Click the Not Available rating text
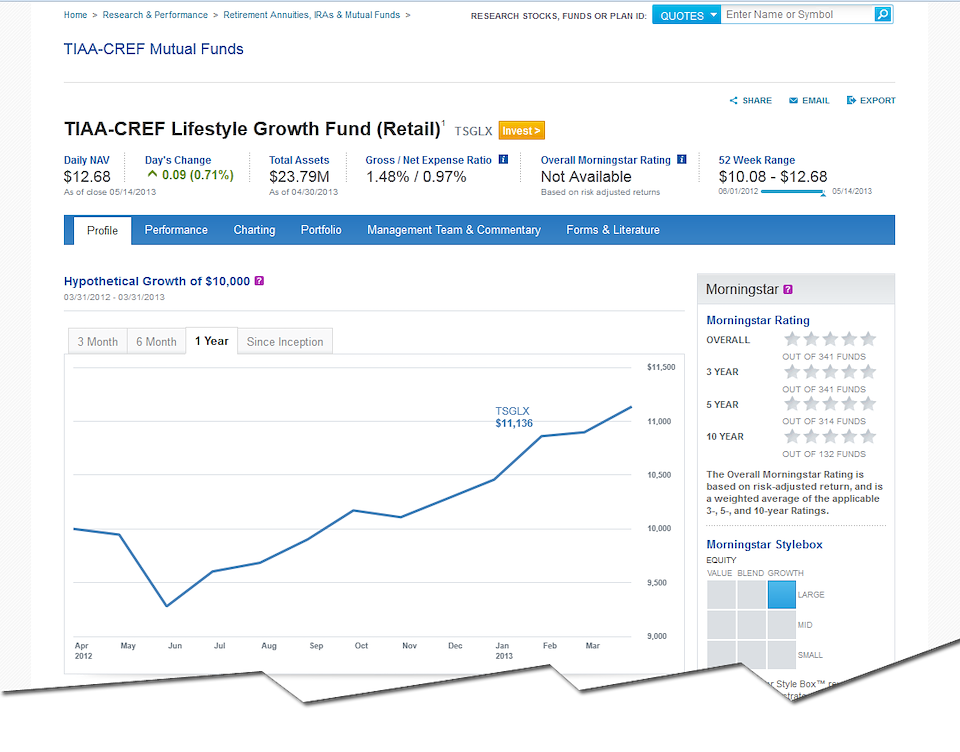 pyautogui.click(x=586, y=177)
